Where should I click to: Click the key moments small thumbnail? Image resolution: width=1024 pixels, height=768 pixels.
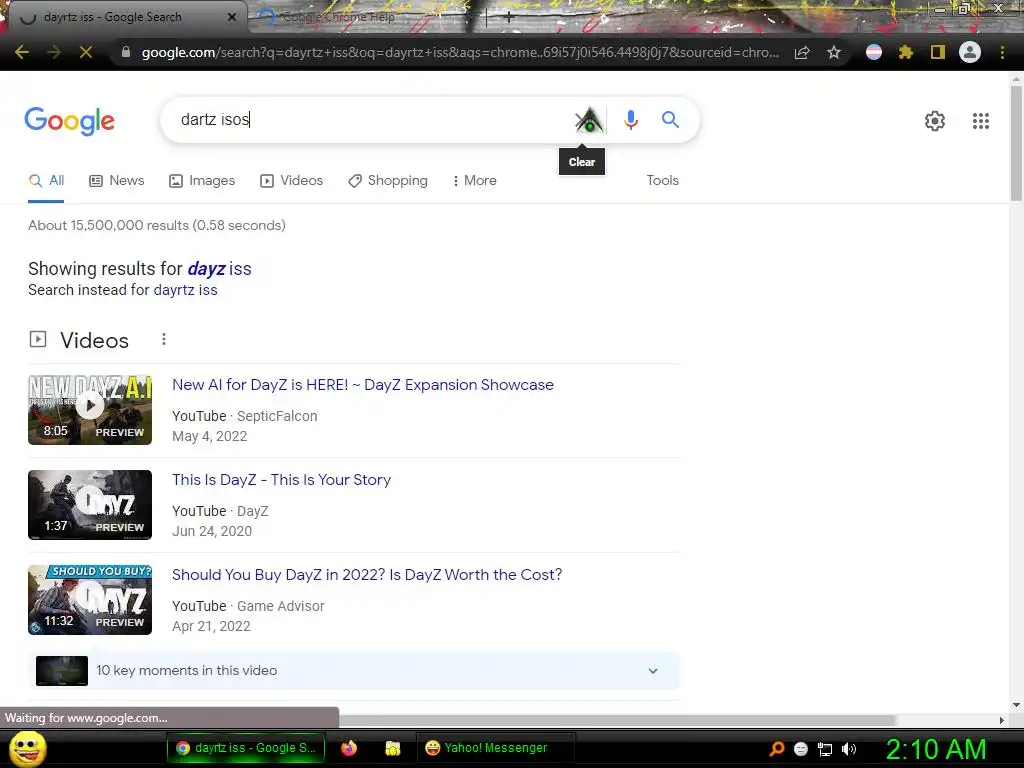(62, 671)
